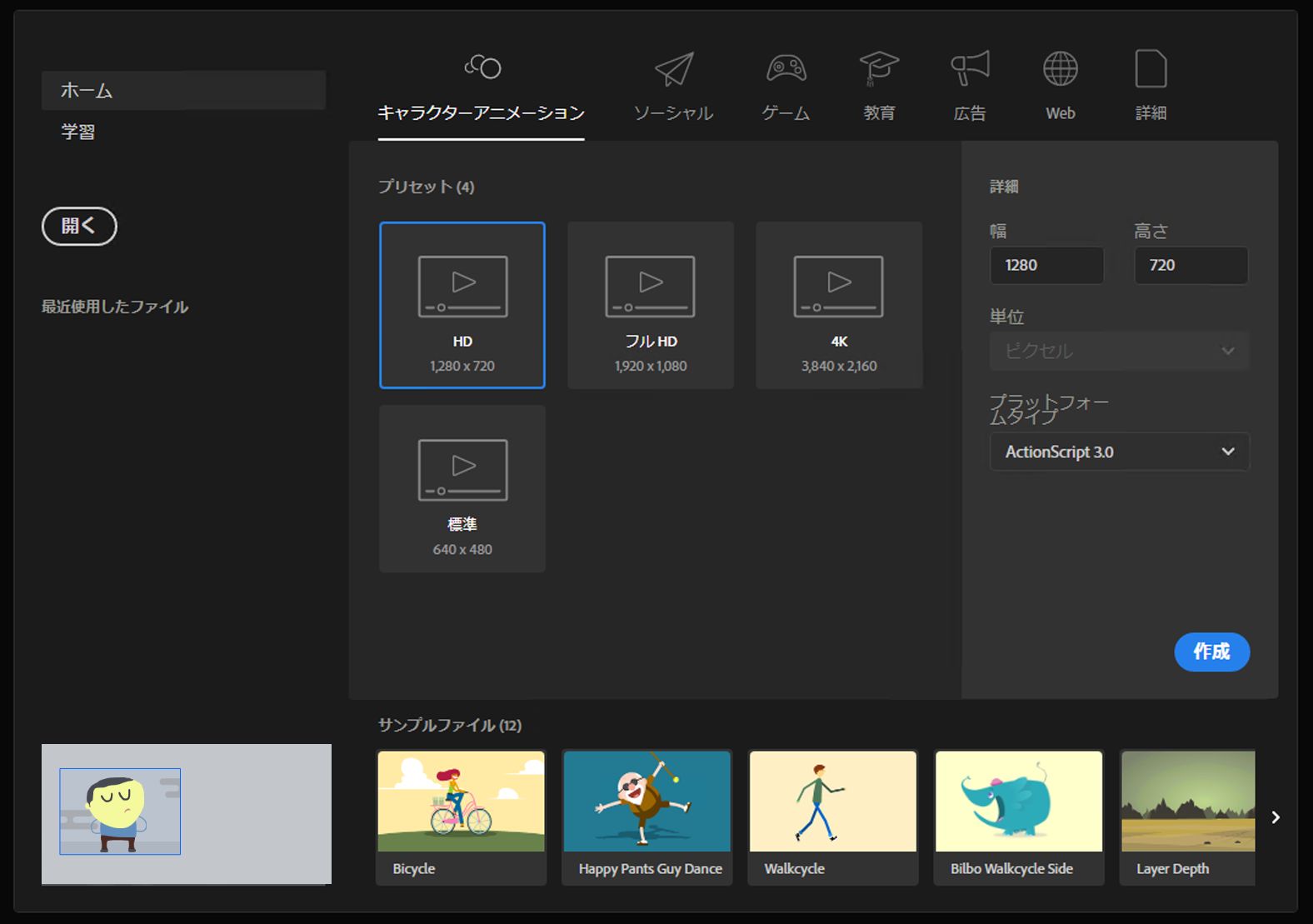This screenshot has height=924, width=1313.
Task: Open the 単位 ピクセル dropdown
Action: 1120,351
